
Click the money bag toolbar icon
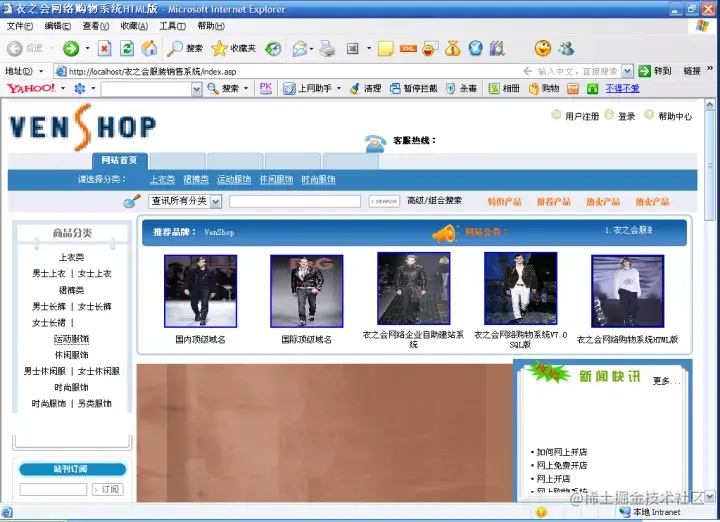click(452, 48)
